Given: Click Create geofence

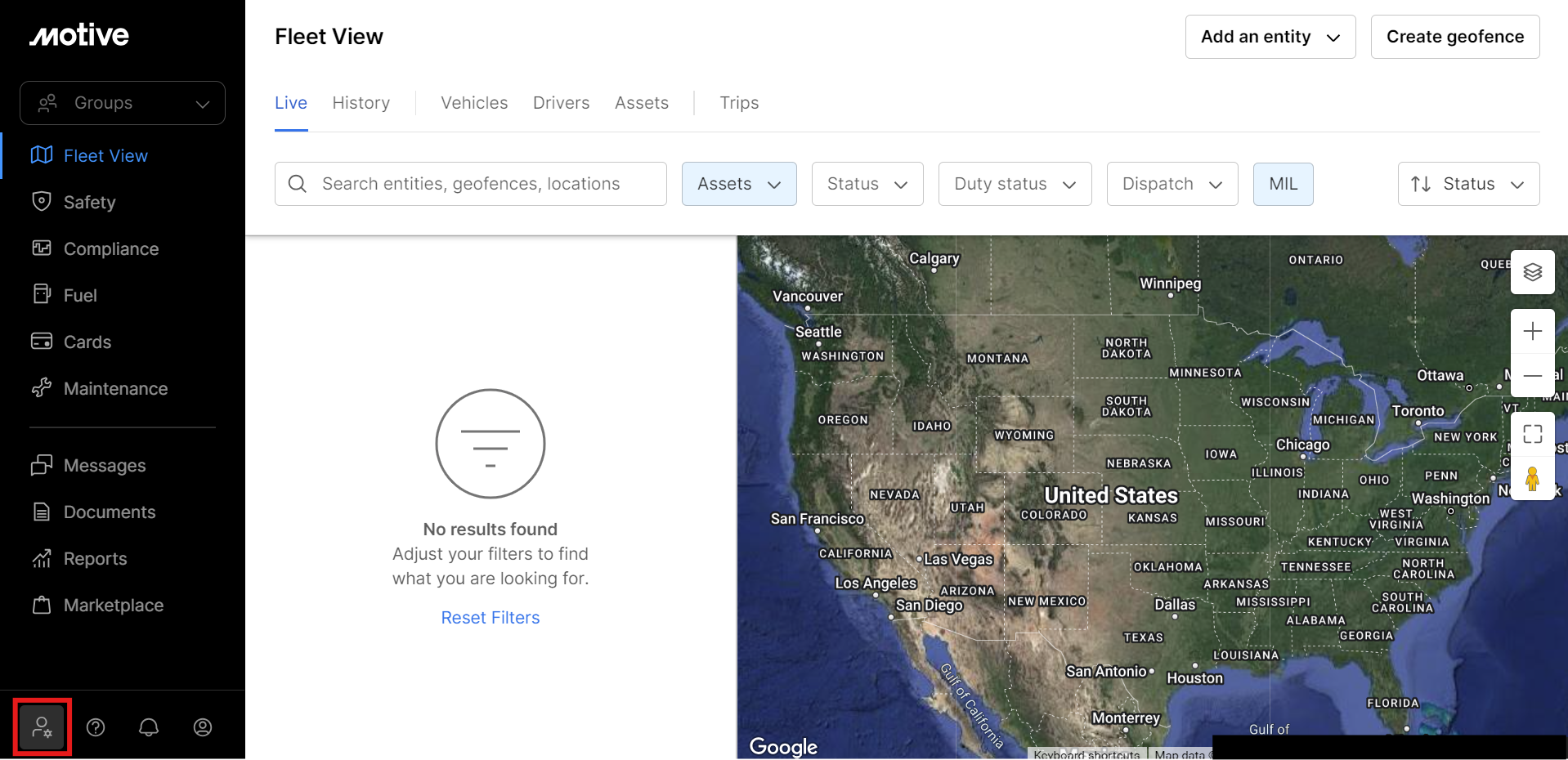Looking at the screenshot, I should point(1454,37).
